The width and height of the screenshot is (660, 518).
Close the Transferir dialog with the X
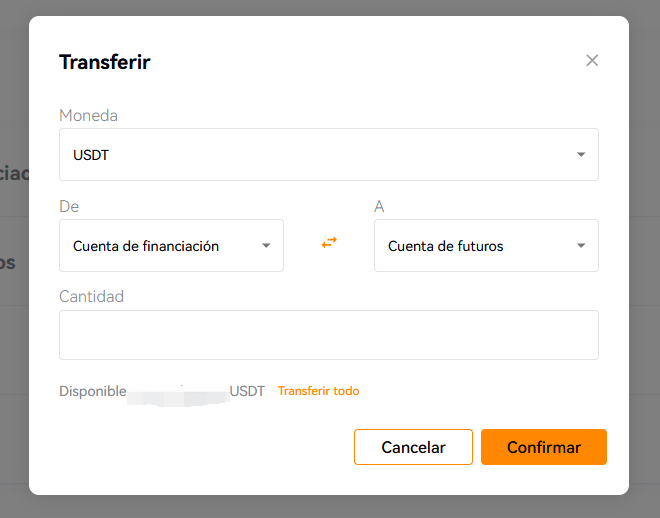pos(592,61)
